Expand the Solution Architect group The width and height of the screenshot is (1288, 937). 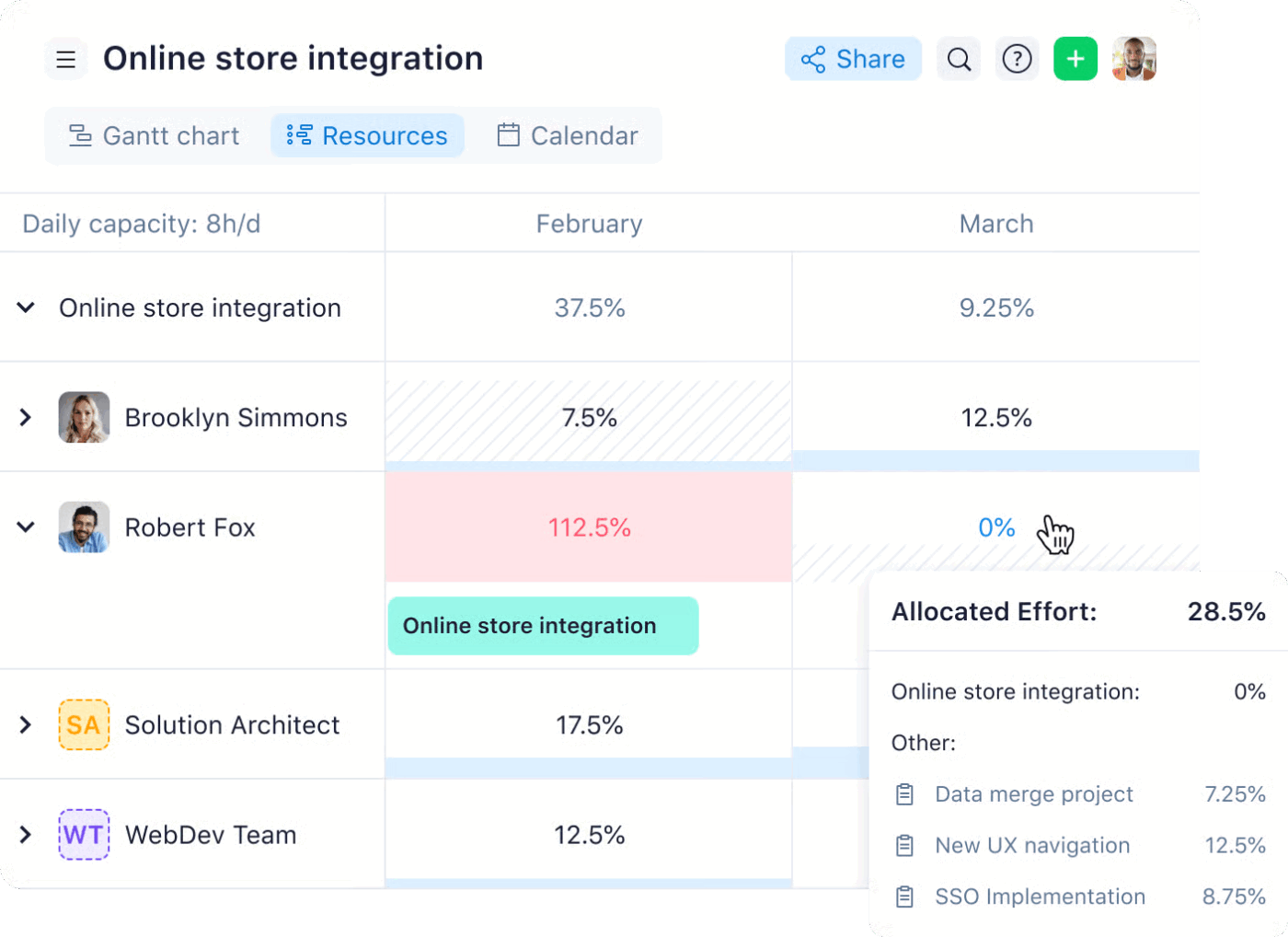point(26,724)
